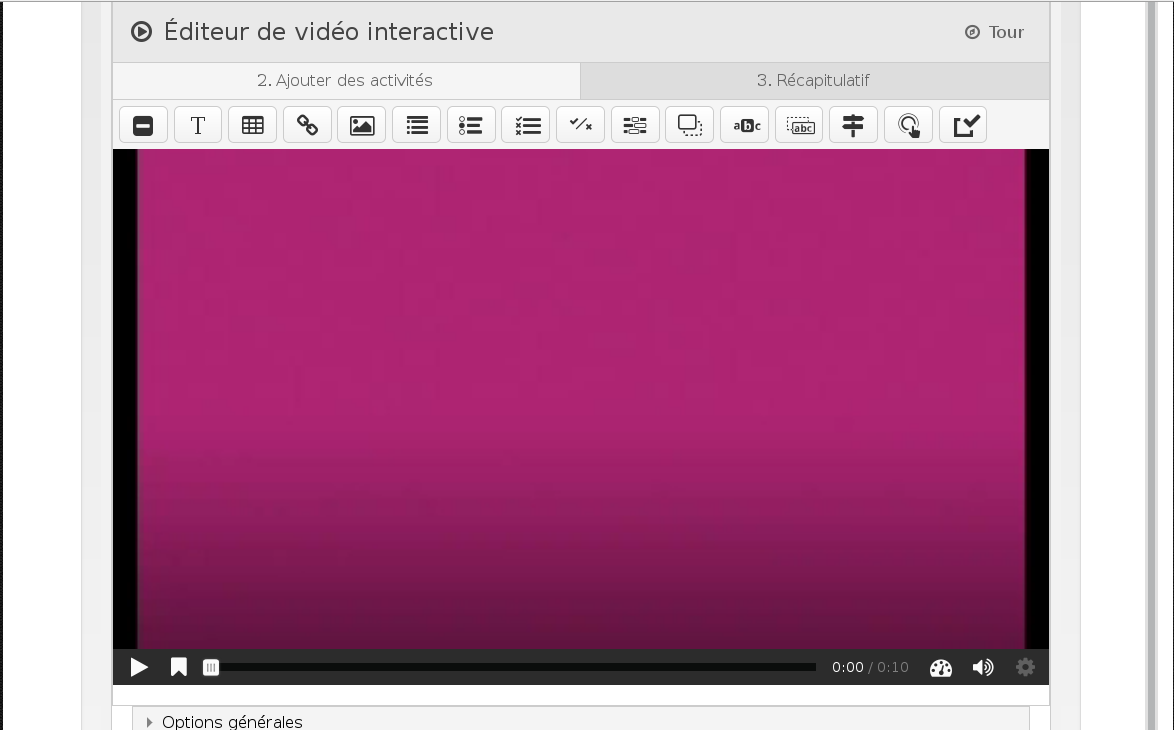Add a Single Choice Set question

point(471,125)
